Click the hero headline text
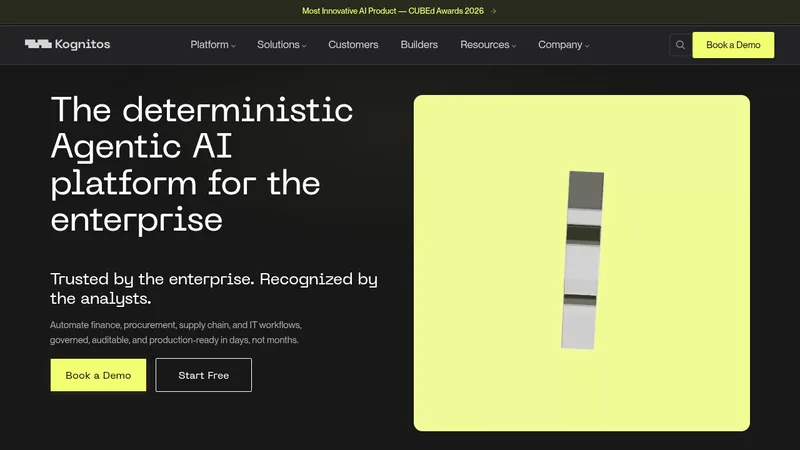Screen dimensions: 800x450 (x=202, y=165)
